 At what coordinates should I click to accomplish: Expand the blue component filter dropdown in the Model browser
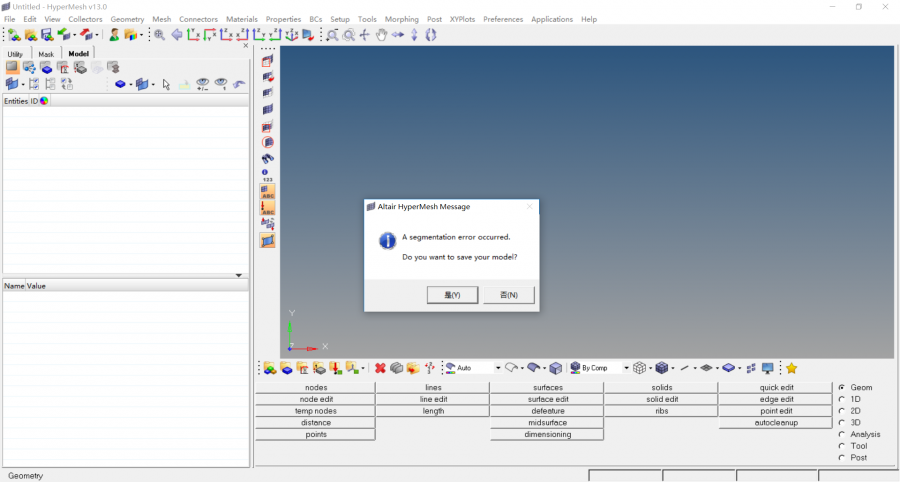pos(131,84)
